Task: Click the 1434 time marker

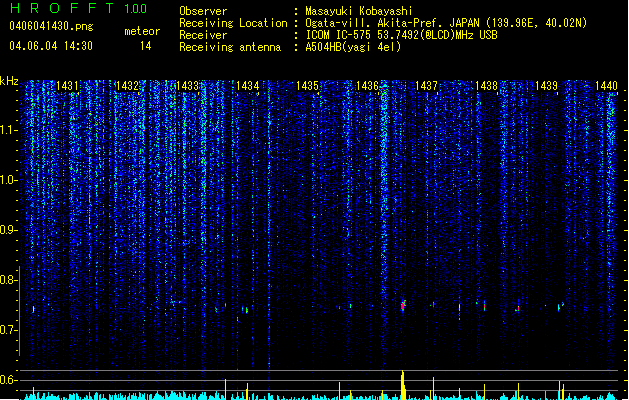Action: coord(248,86)
